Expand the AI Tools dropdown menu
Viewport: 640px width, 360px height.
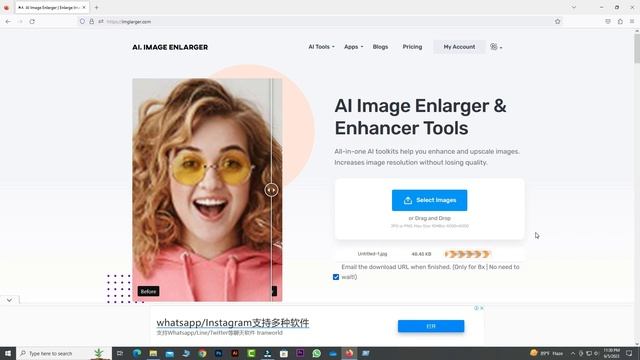321,47
